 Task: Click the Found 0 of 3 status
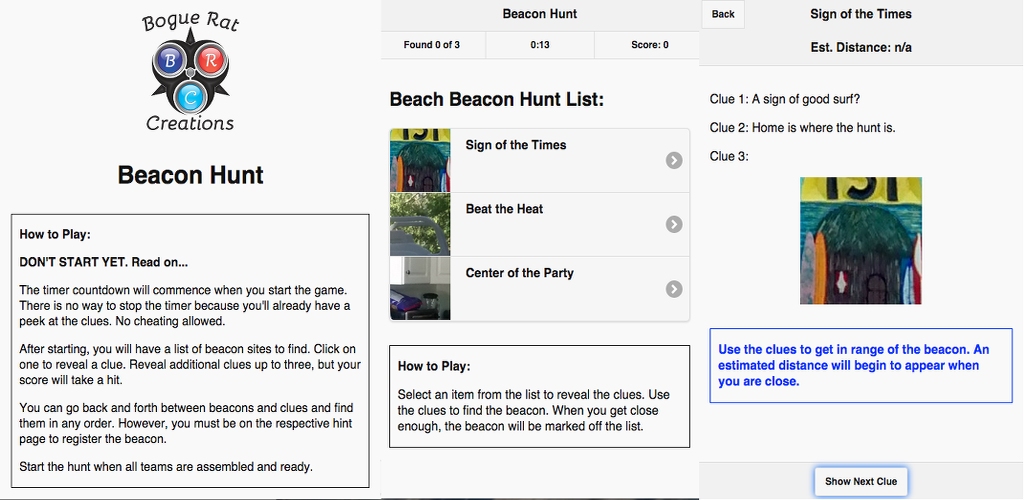[x=432, y=45]
